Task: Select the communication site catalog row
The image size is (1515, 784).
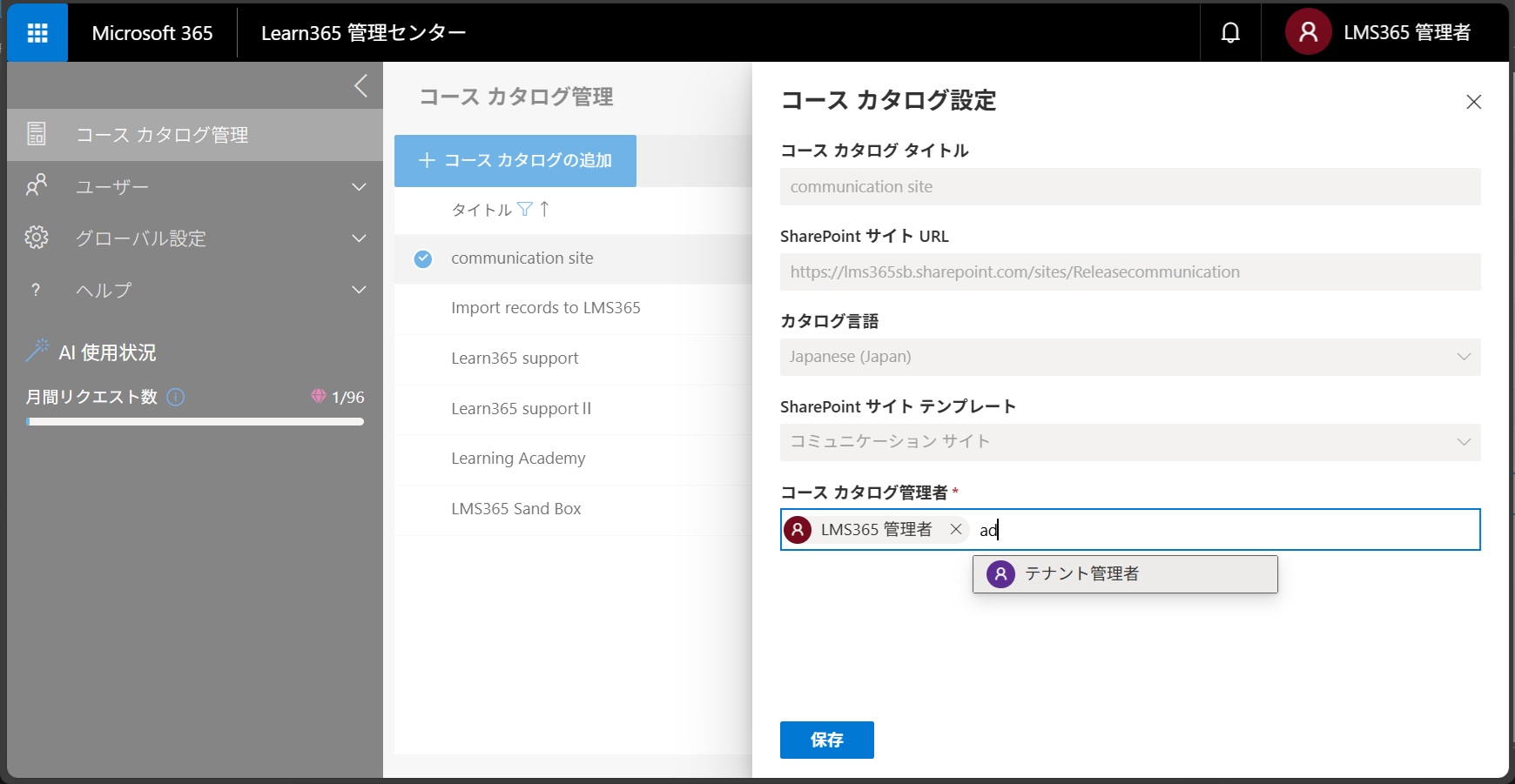Action: tap(573, 258)
